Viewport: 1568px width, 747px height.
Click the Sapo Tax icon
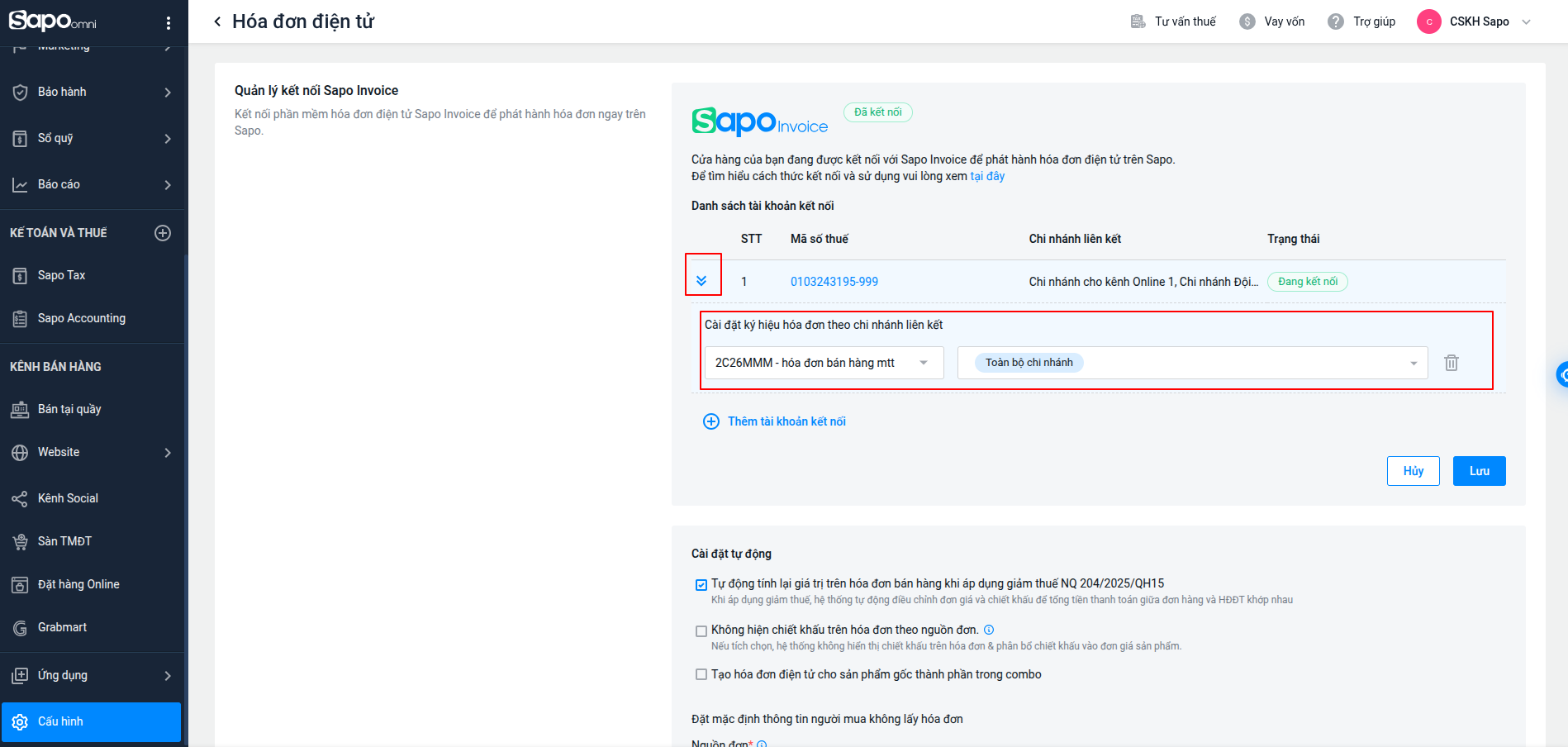tap(20, 275)
